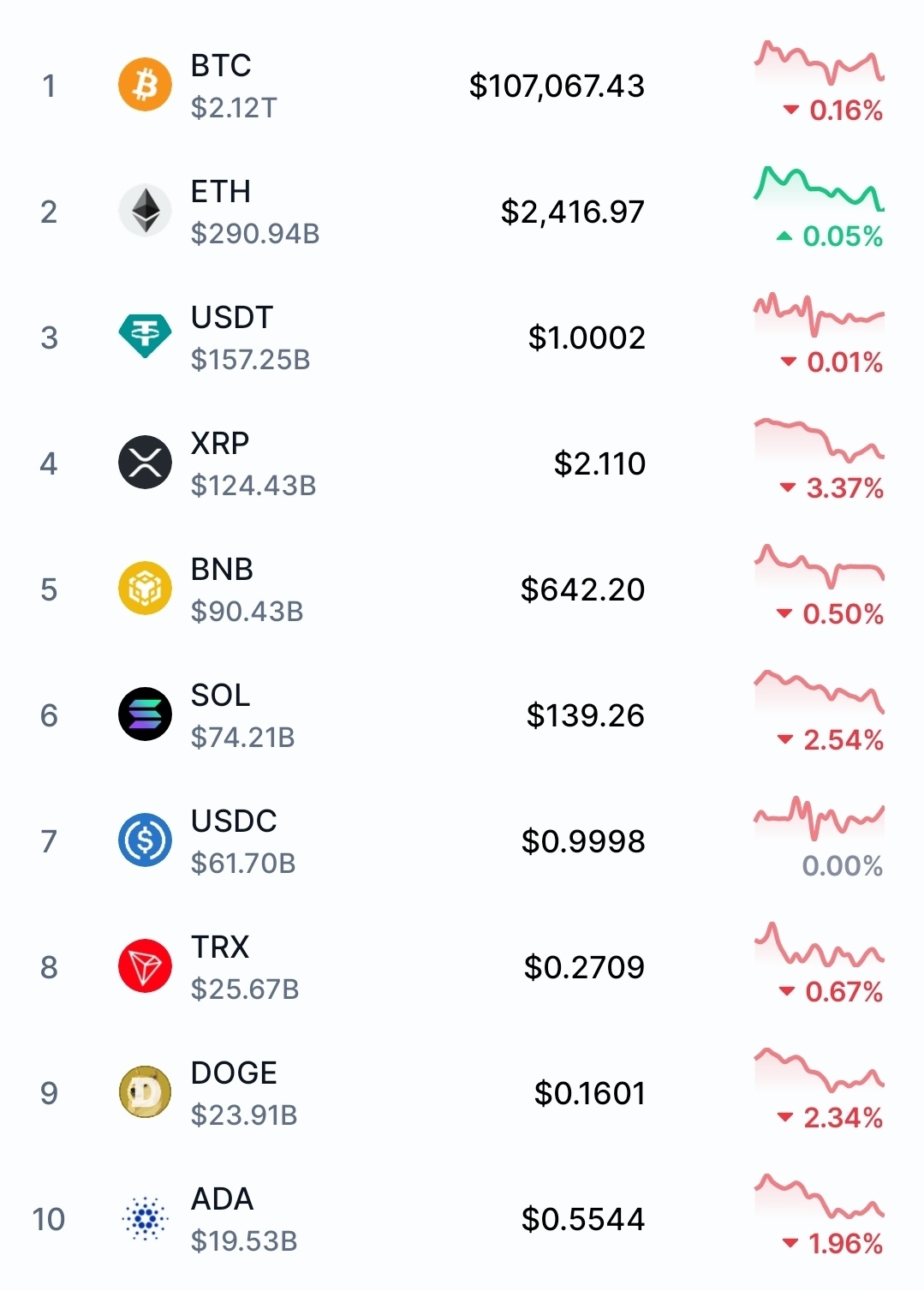Open the XRP coin icon
924x1291 pixels.
145,463
